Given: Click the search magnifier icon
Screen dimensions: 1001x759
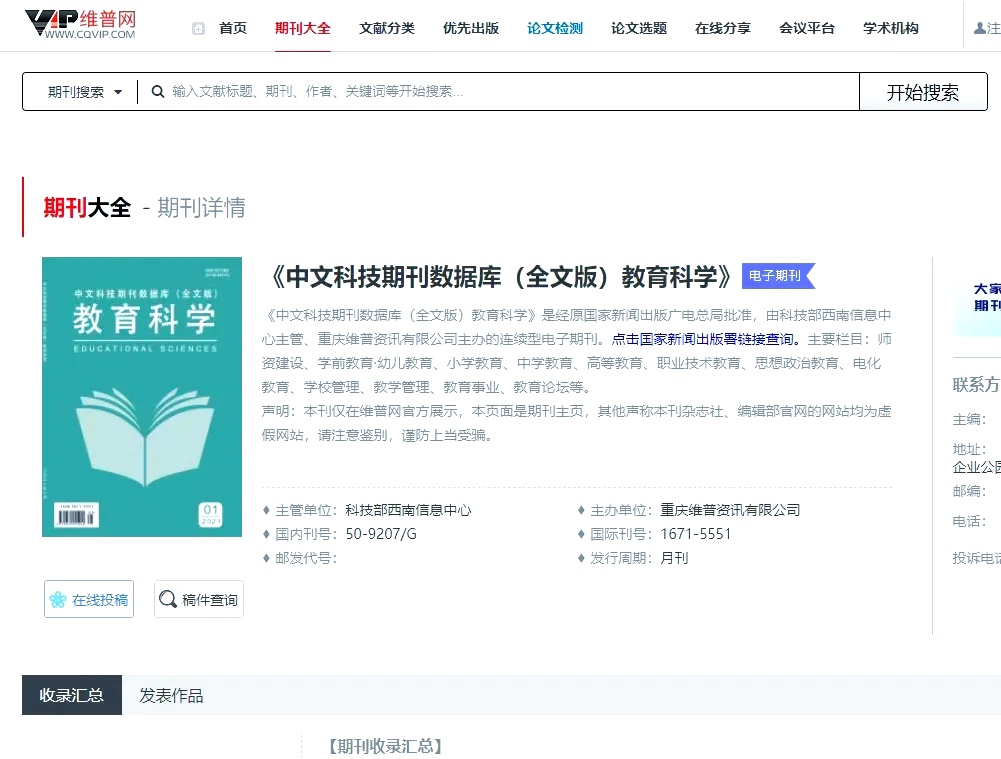Looking at the screenshot, I should tap(158, 92).
